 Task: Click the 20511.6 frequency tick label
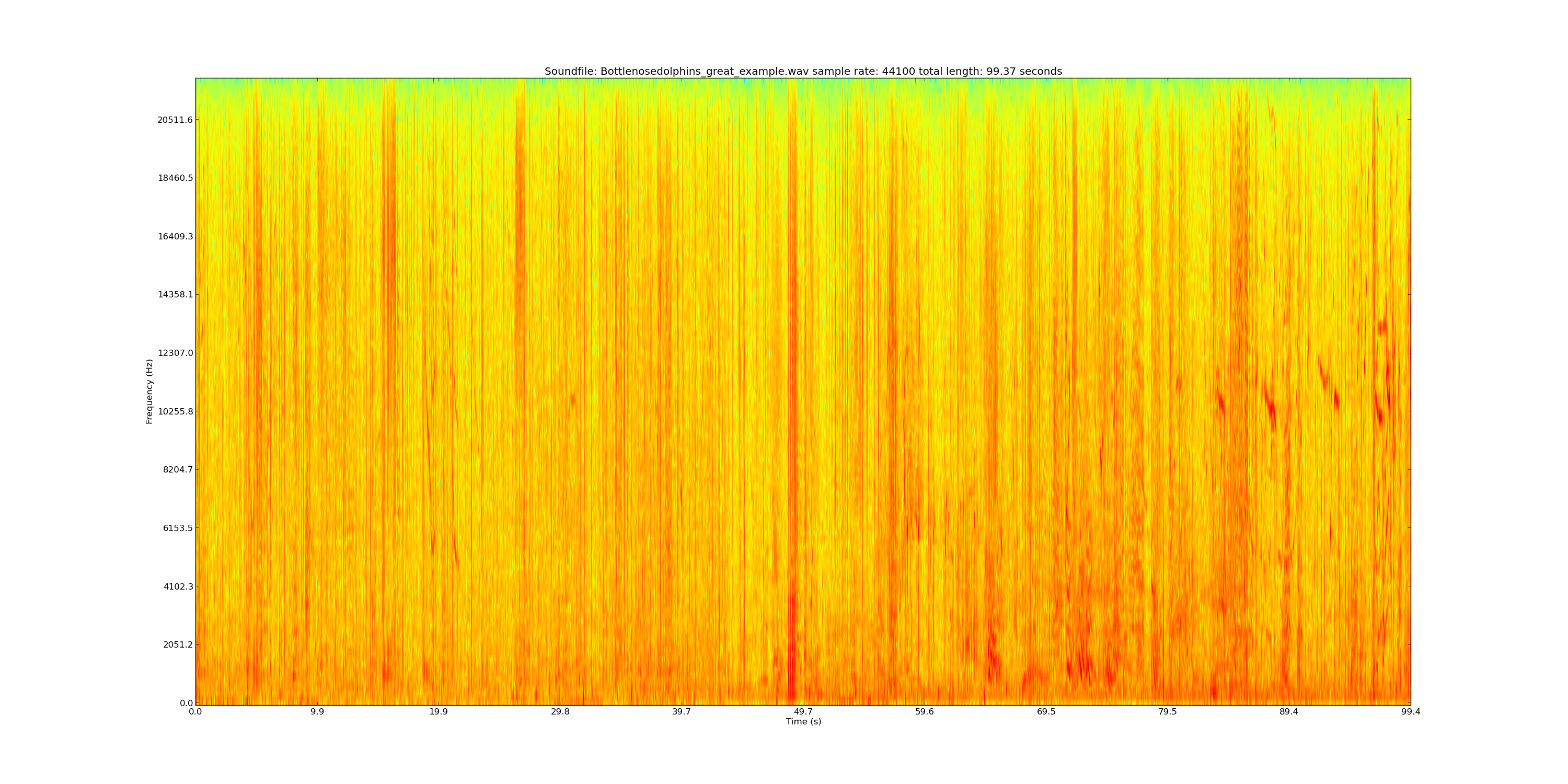pyautogui.click(x=175, y=120)
